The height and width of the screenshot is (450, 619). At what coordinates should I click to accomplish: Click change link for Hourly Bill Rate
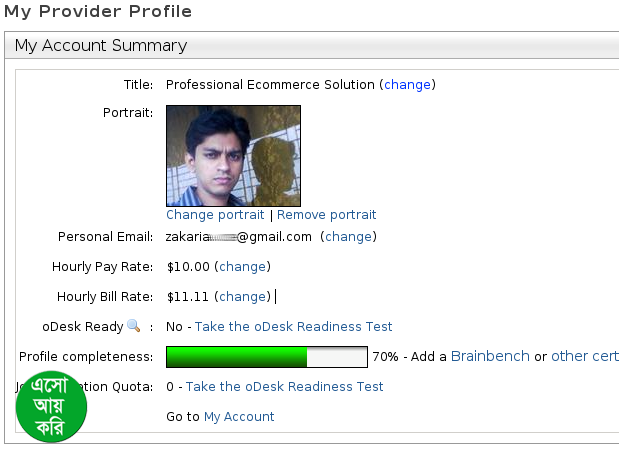click(244, 297)
